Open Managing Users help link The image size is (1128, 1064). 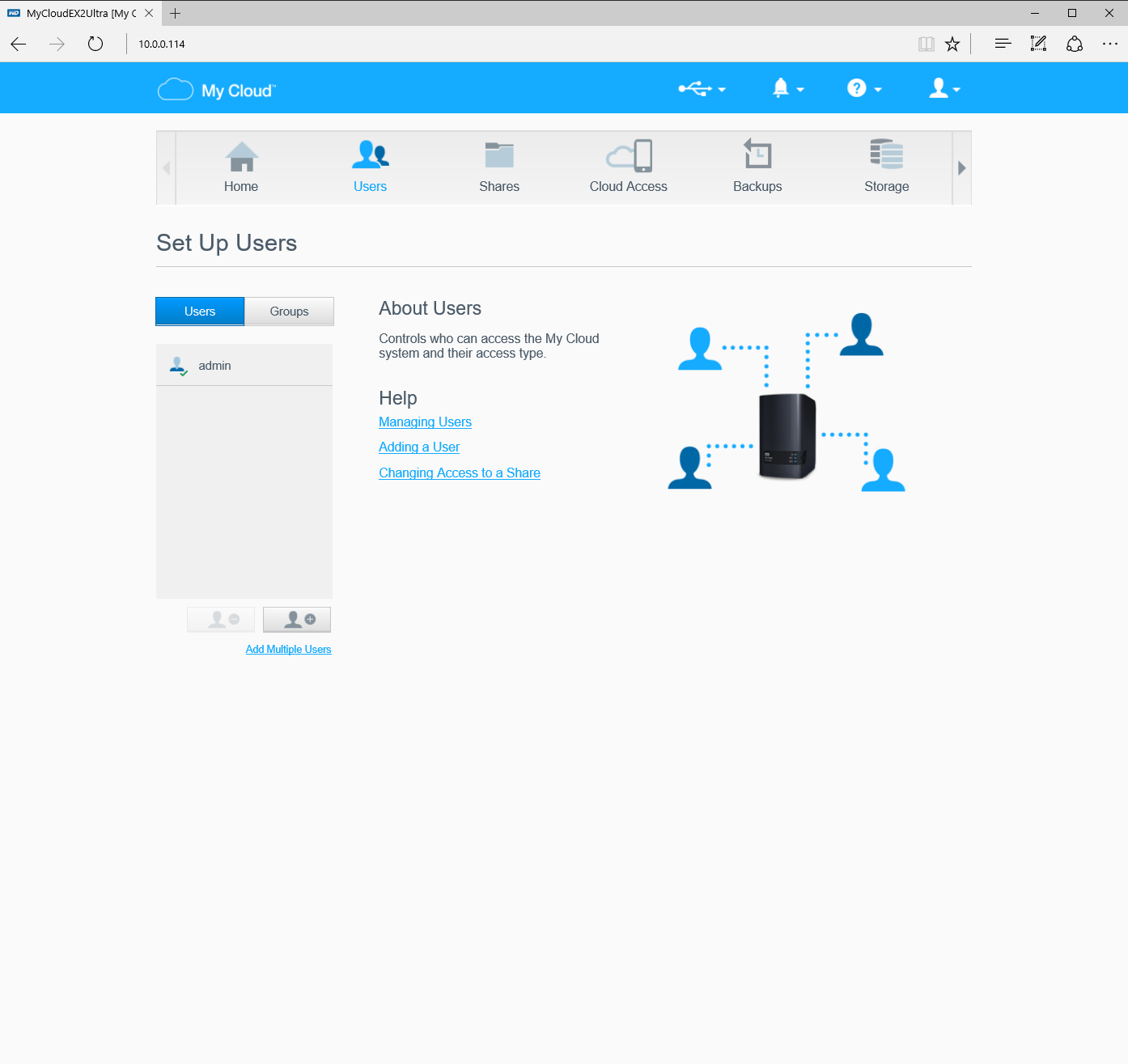tap(425, 422)
